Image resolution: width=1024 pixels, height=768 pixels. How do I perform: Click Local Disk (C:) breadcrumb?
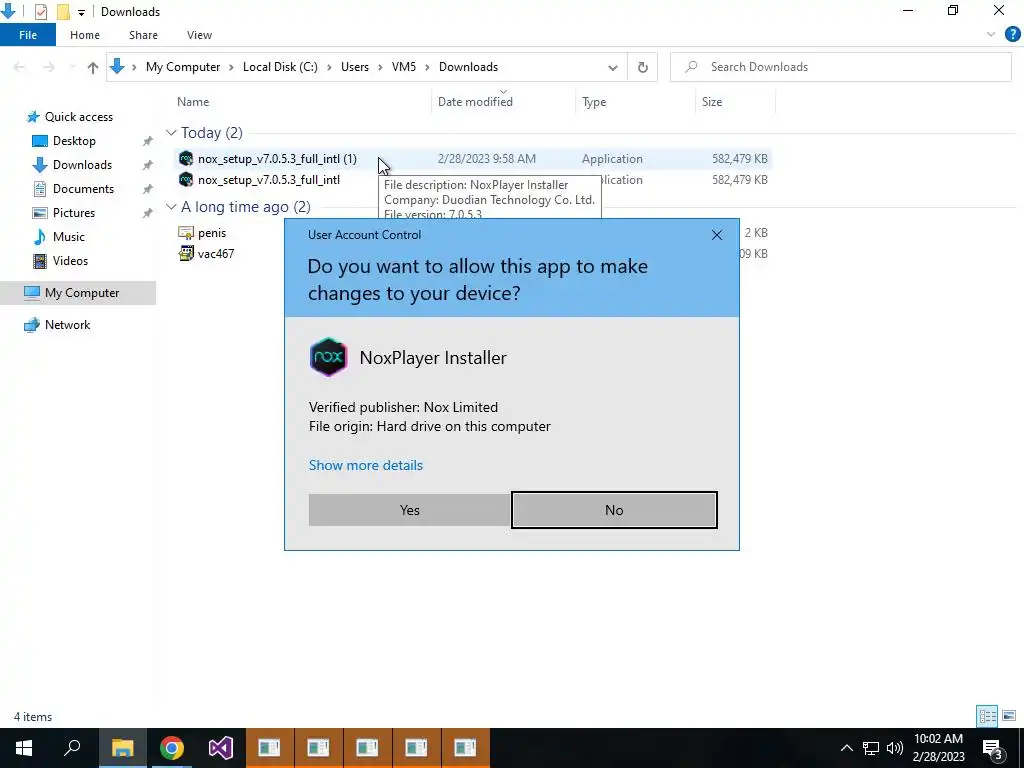(280, 67)
